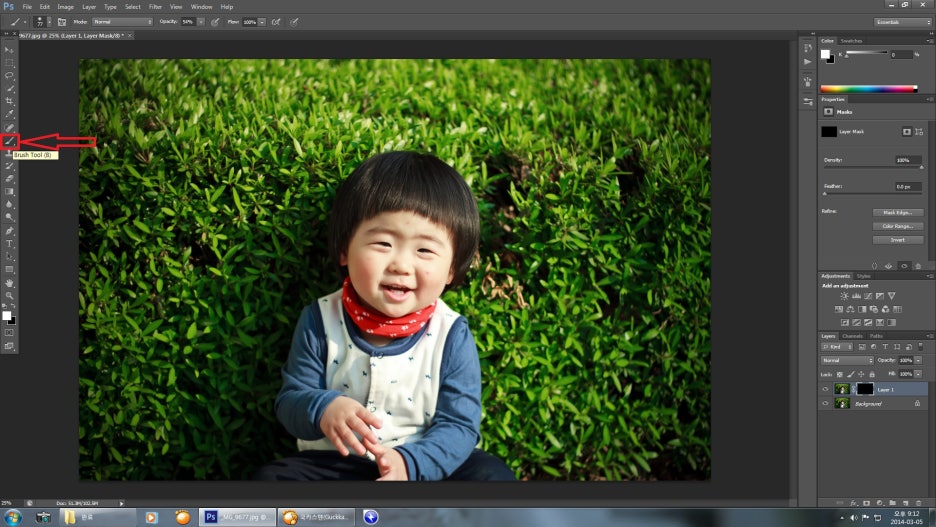Open the brush Mode dropdown
The height and width of the screenshot is (527, 936).
pyautogui.click(x=122, y=21)
